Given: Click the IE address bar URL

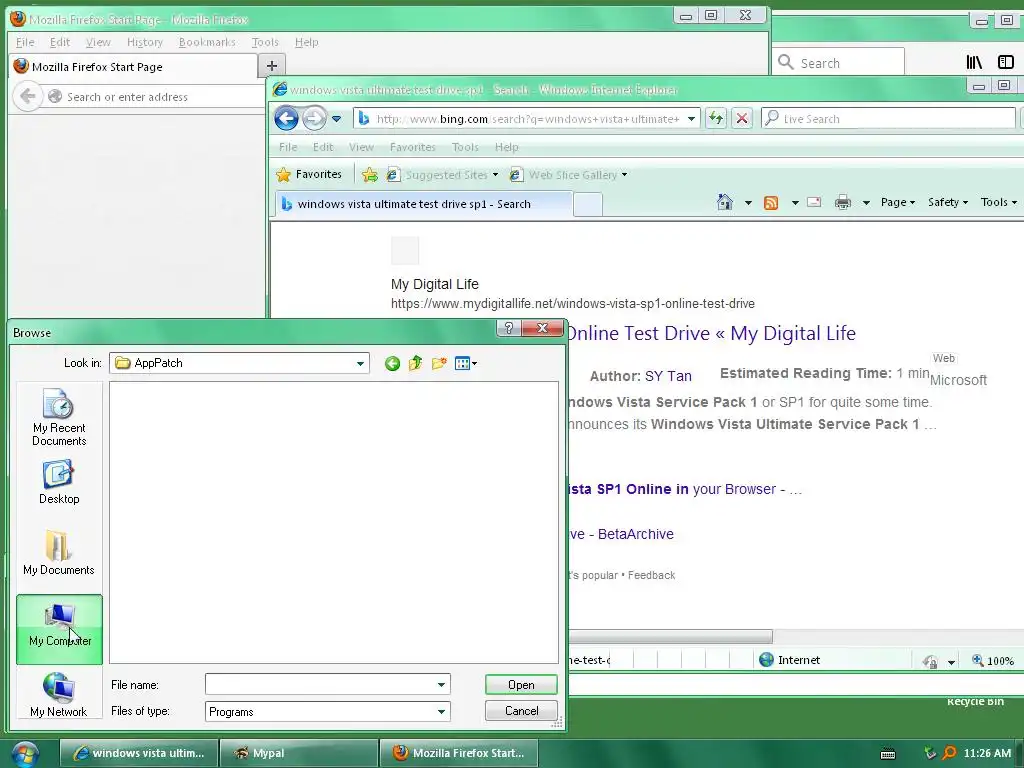Looking at the screenshot, I should click(x=528, y=119).
